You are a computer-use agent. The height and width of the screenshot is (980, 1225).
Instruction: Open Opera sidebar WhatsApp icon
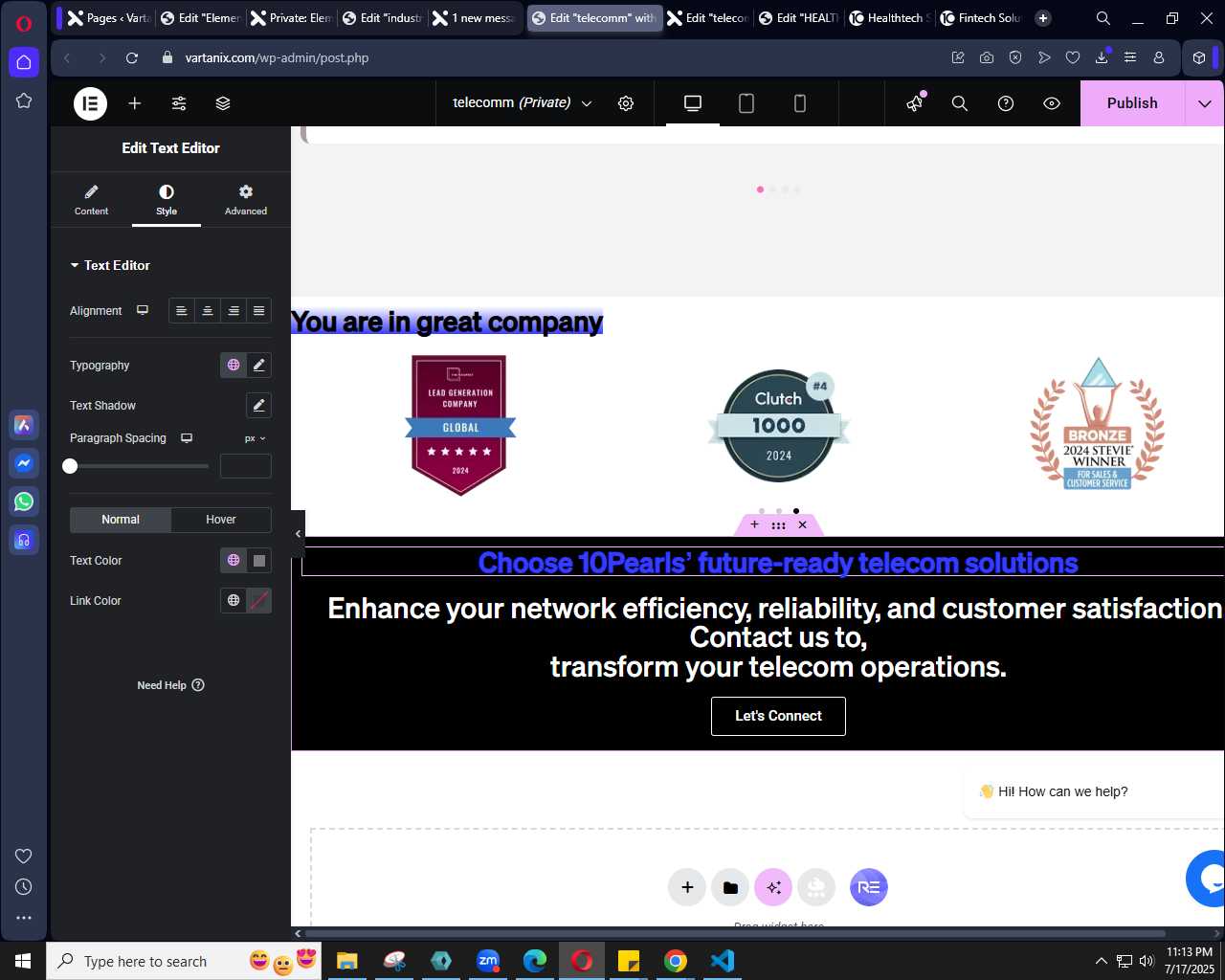pos(24,501)
